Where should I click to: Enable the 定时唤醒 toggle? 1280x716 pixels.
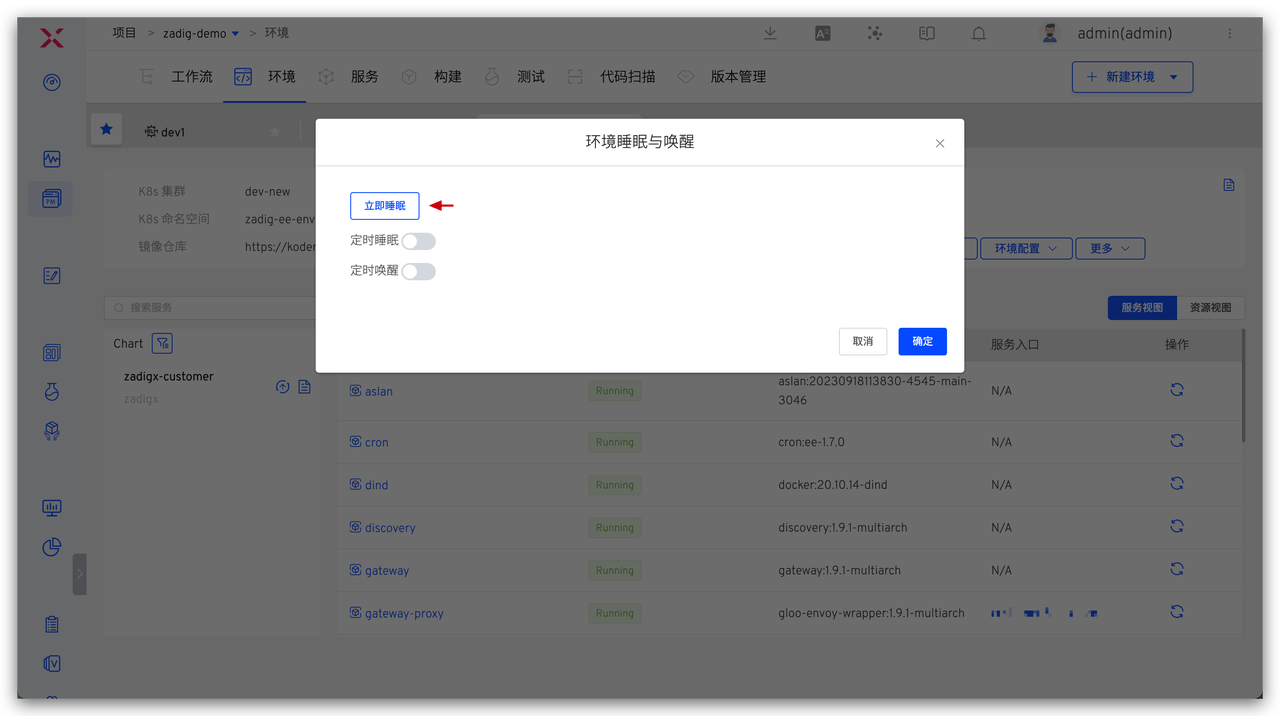pyautogui.click(x=418, y=271)
